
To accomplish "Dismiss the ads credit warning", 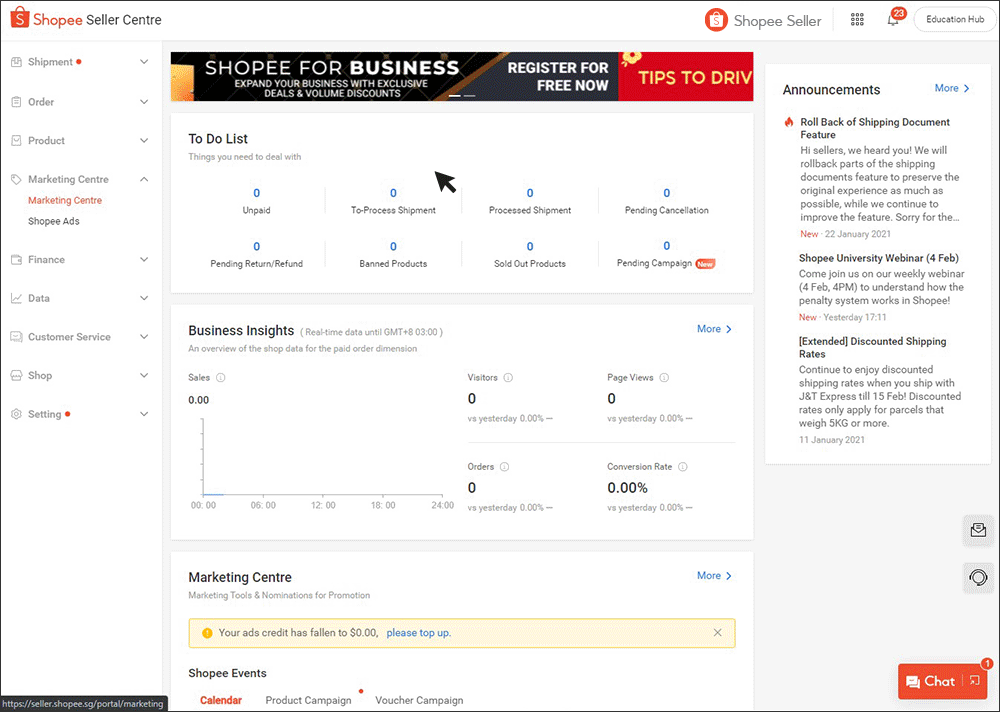I will click(x=717, y=633).
